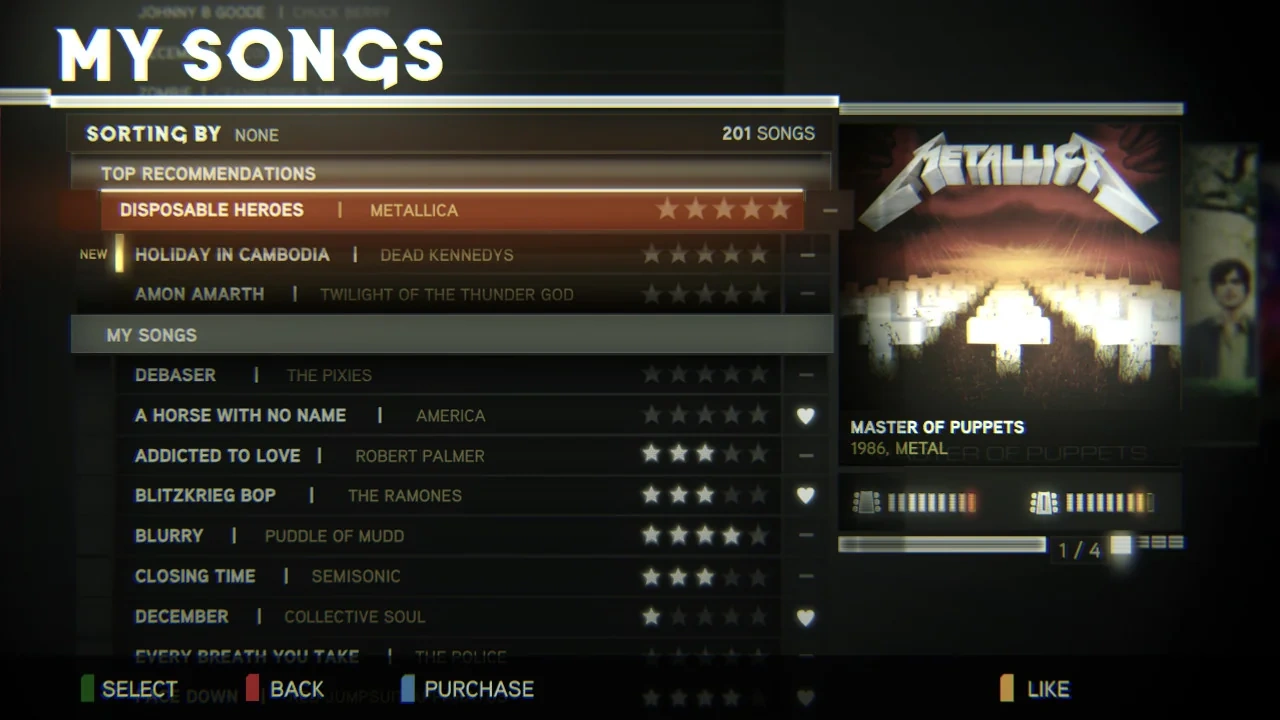Click the album page progress bar
This screenshot has width=1280, height=720.
(x=942, y=545)
